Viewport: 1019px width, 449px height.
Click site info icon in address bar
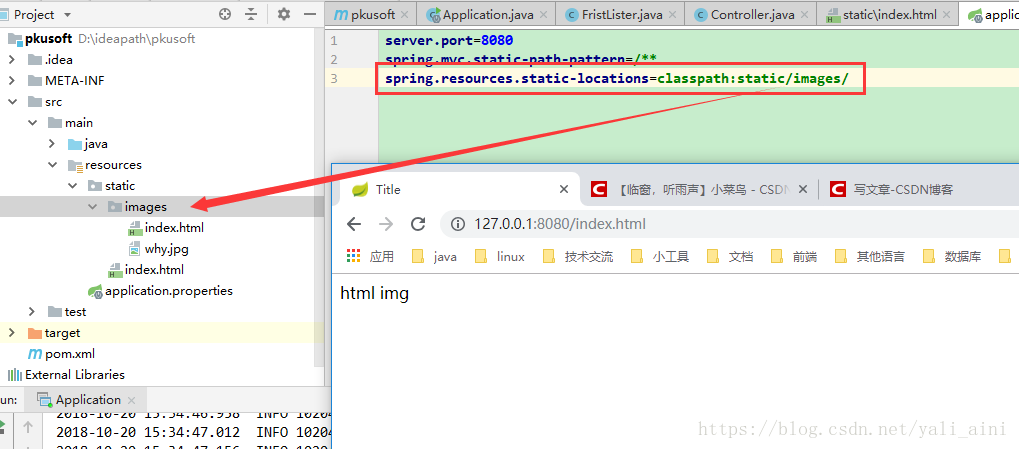[458, 224]
